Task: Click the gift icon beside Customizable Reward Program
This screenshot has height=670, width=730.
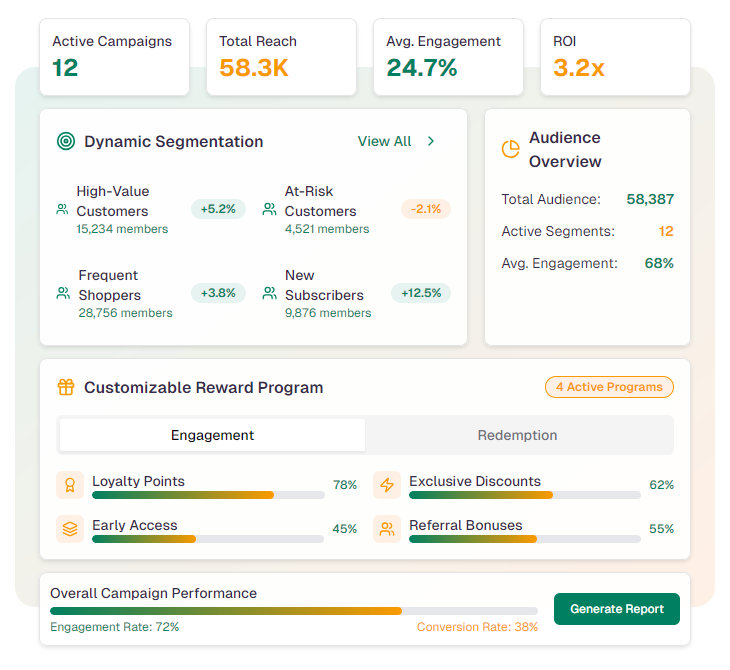Action: pos(66,387)
